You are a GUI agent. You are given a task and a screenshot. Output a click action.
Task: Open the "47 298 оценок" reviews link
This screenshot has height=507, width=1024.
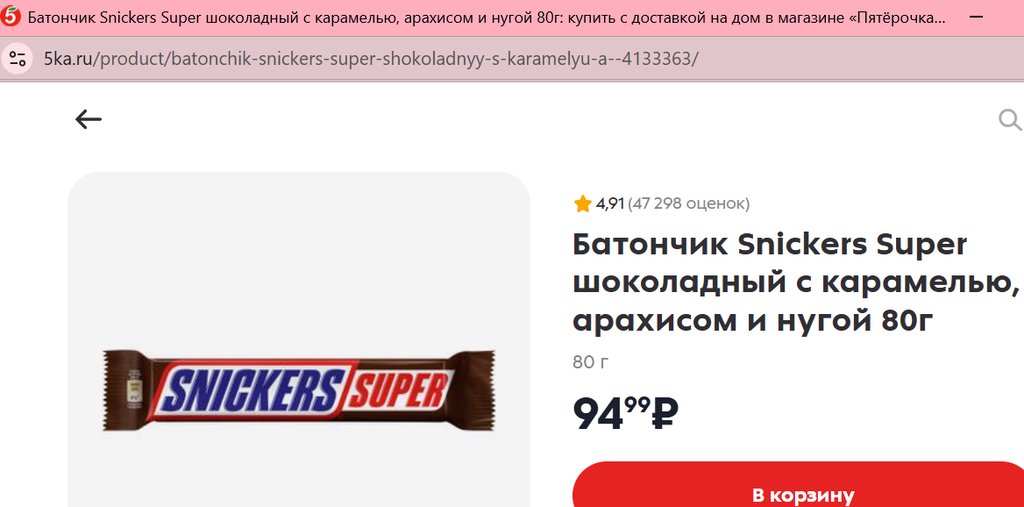click(x=688, y=204)
